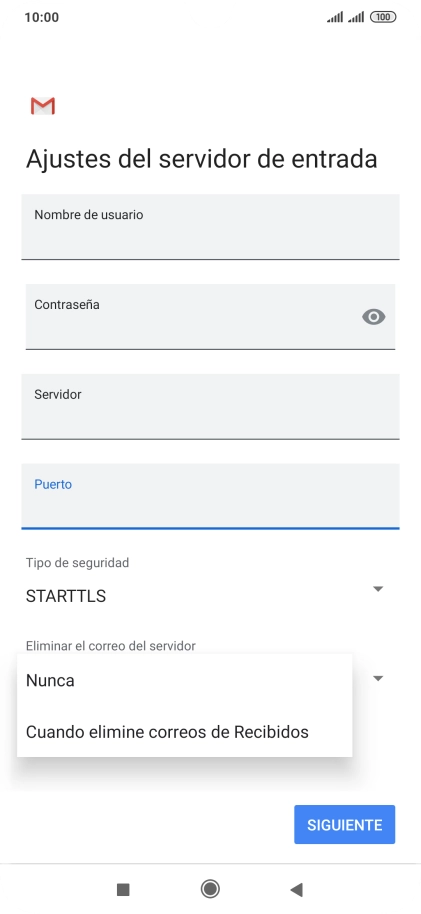
Task: Tap the battery indicator icon
Action: tap(383, 17)
